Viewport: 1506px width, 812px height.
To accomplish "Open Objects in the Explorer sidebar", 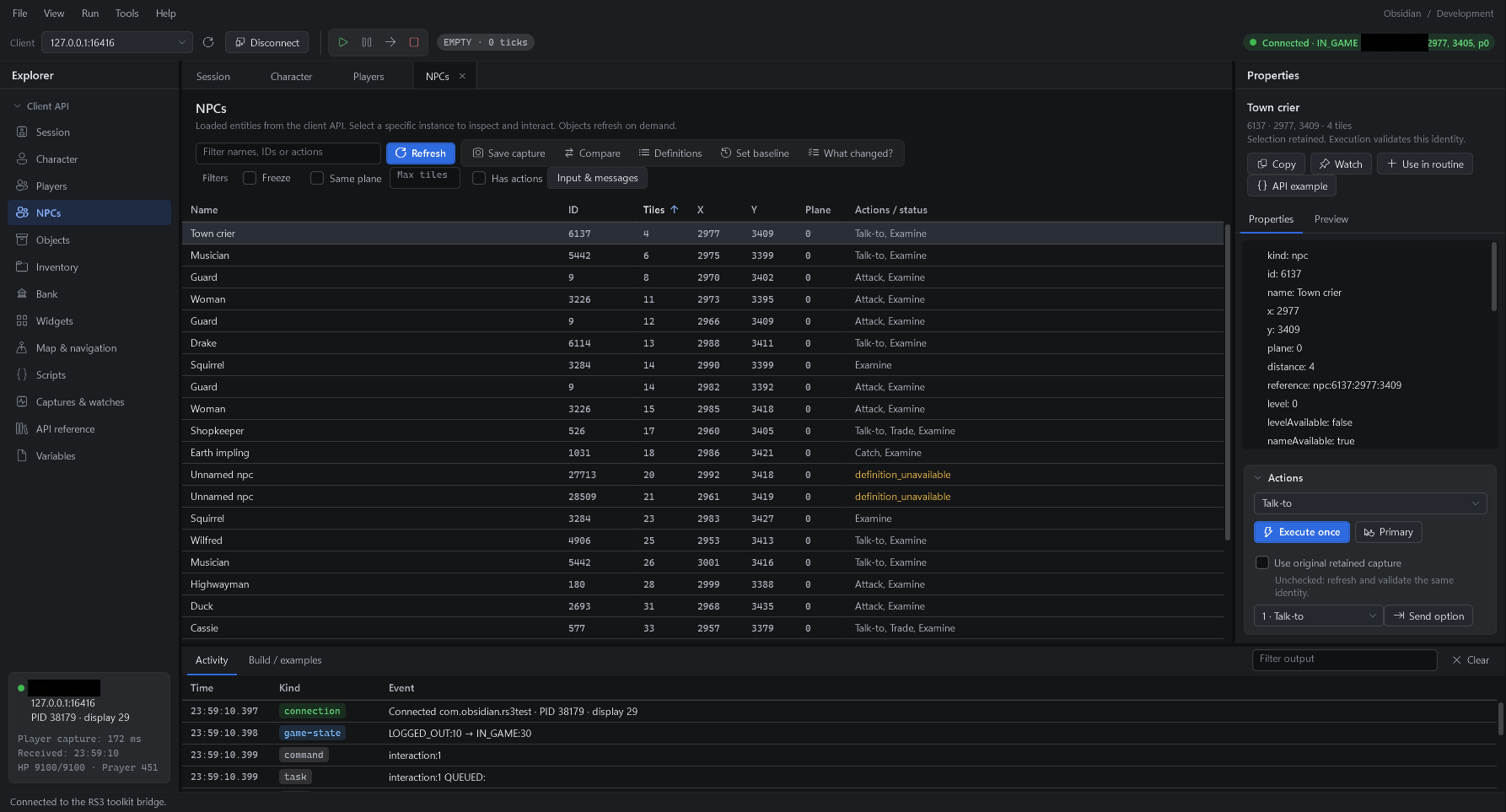I will 89,240.
